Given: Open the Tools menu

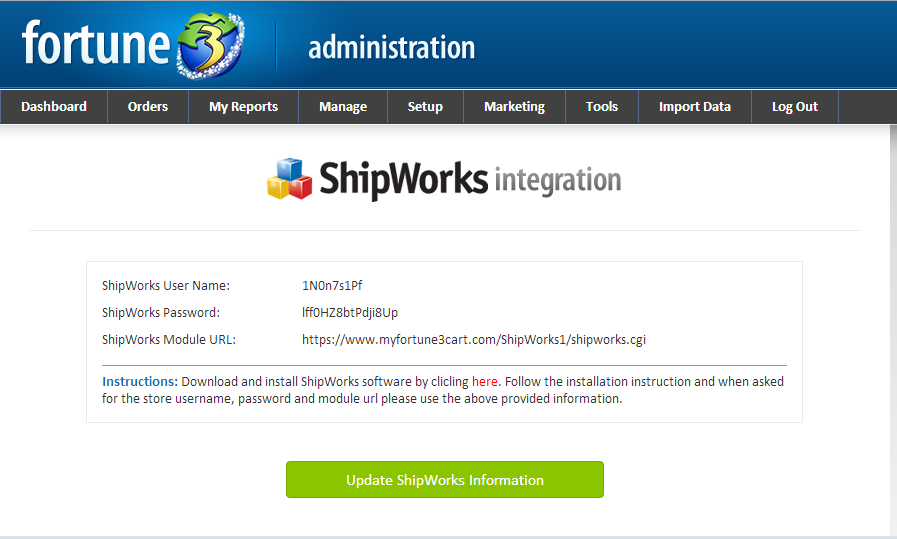Looking at the screenshot, I should (x=602, y=106).
